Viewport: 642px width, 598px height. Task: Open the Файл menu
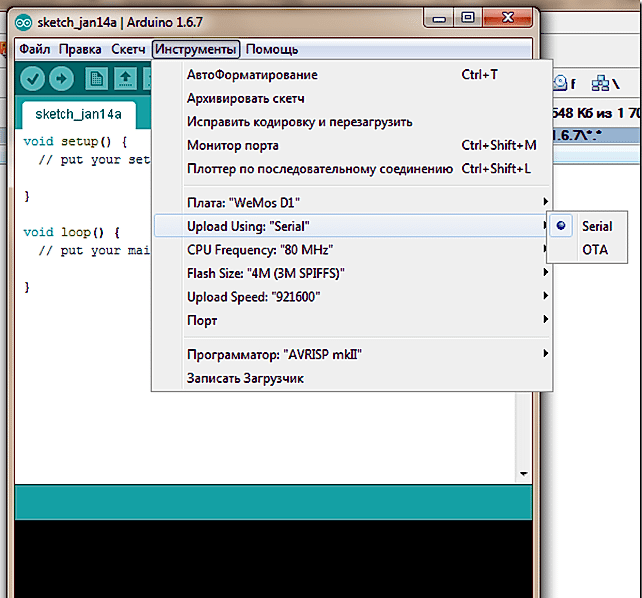(x=34, y=49)
